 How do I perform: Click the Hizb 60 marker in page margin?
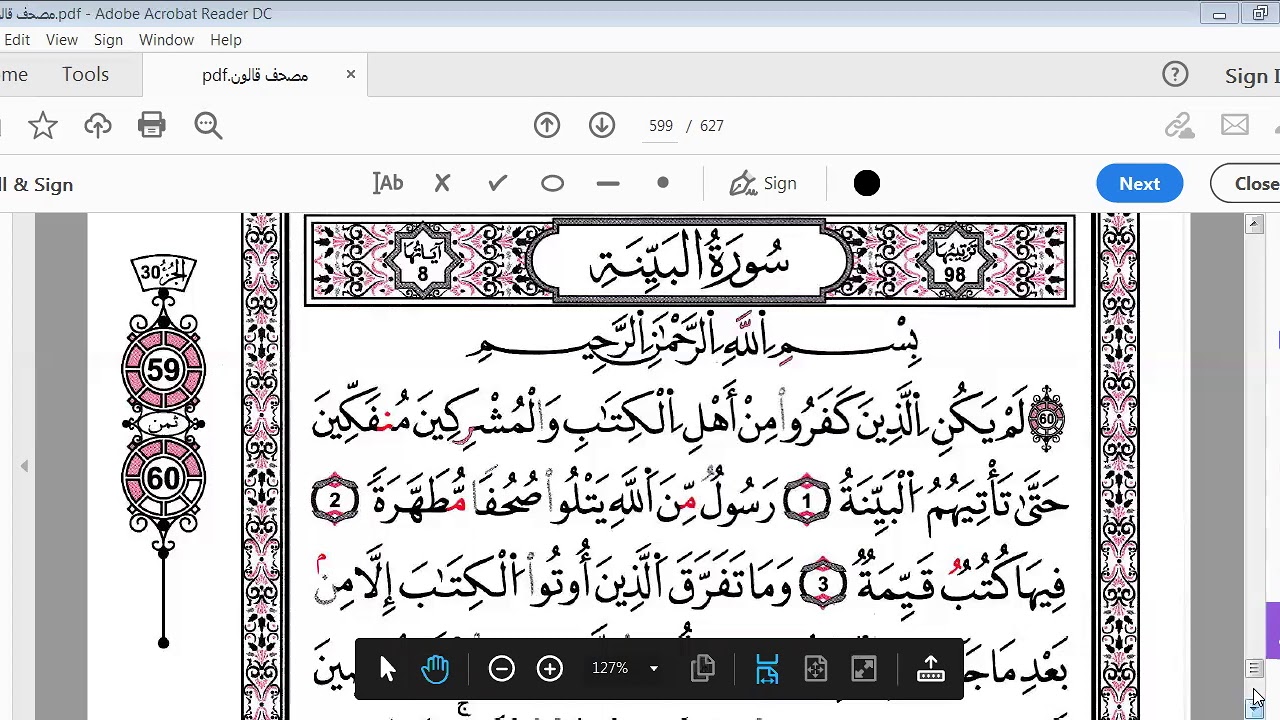pyautogui.click(x=163, y=478)
